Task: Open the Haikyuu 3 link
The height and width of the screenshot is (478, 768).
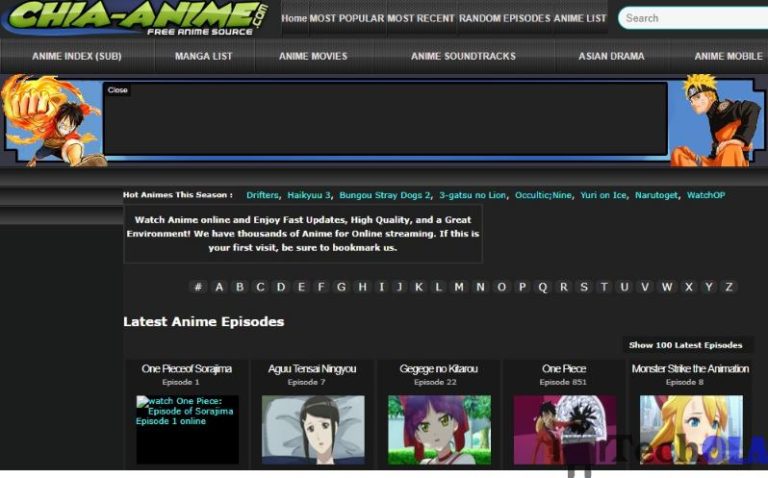Action: click(309, 195)
